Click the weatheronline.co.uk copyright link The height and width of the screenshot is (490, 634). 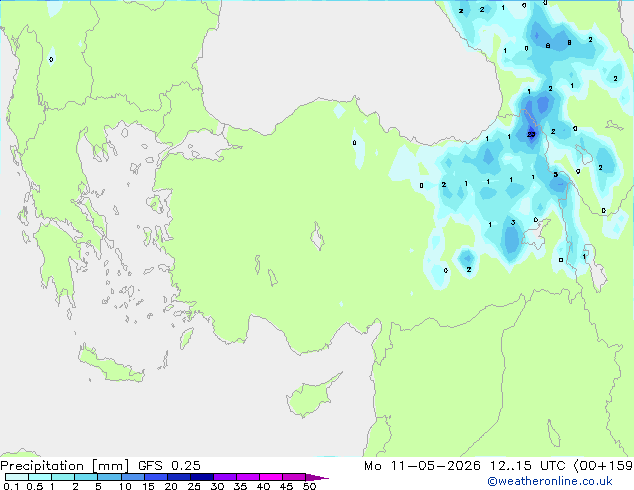549,481
